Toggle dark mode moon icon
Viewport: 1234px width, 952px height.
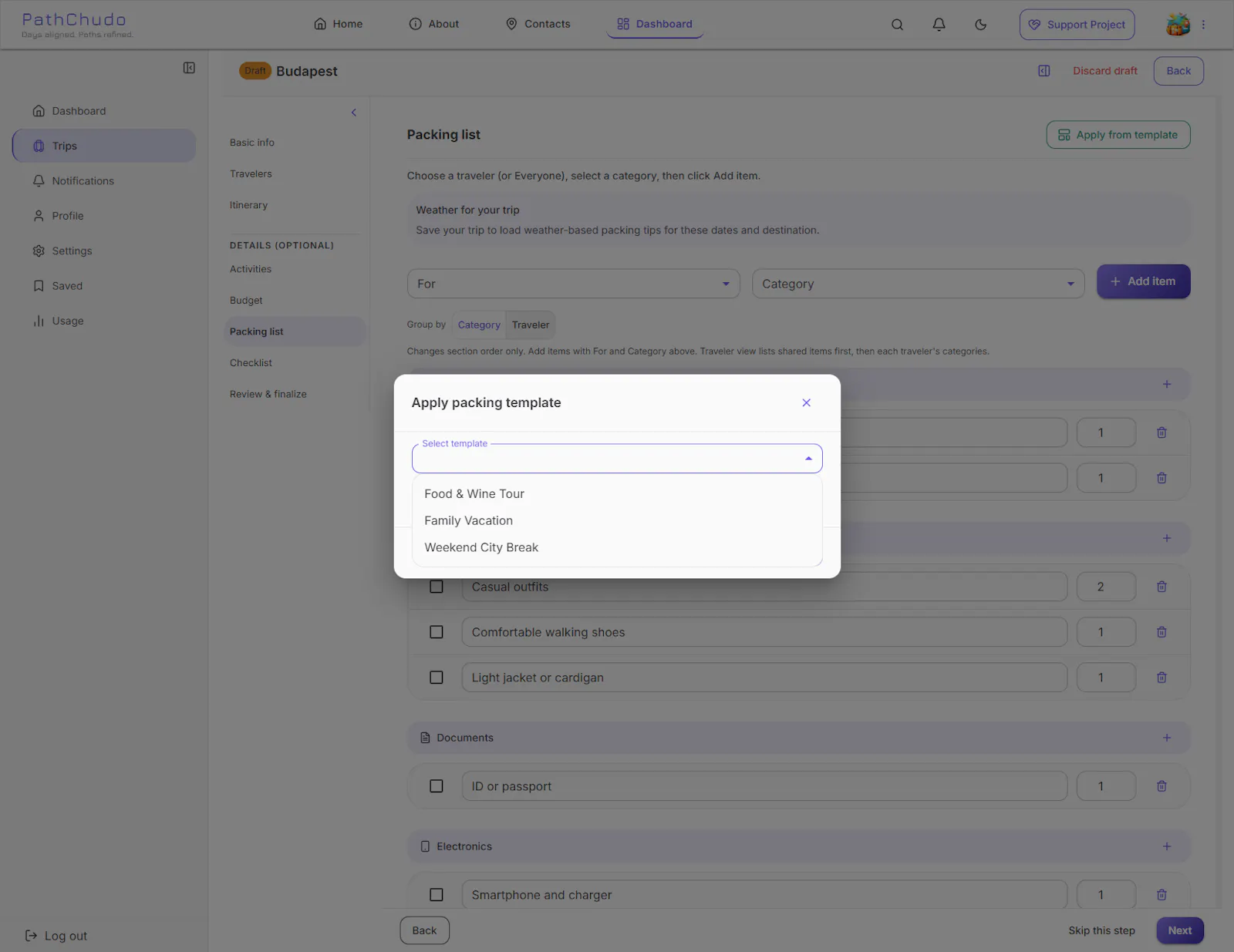pos(980,25)
